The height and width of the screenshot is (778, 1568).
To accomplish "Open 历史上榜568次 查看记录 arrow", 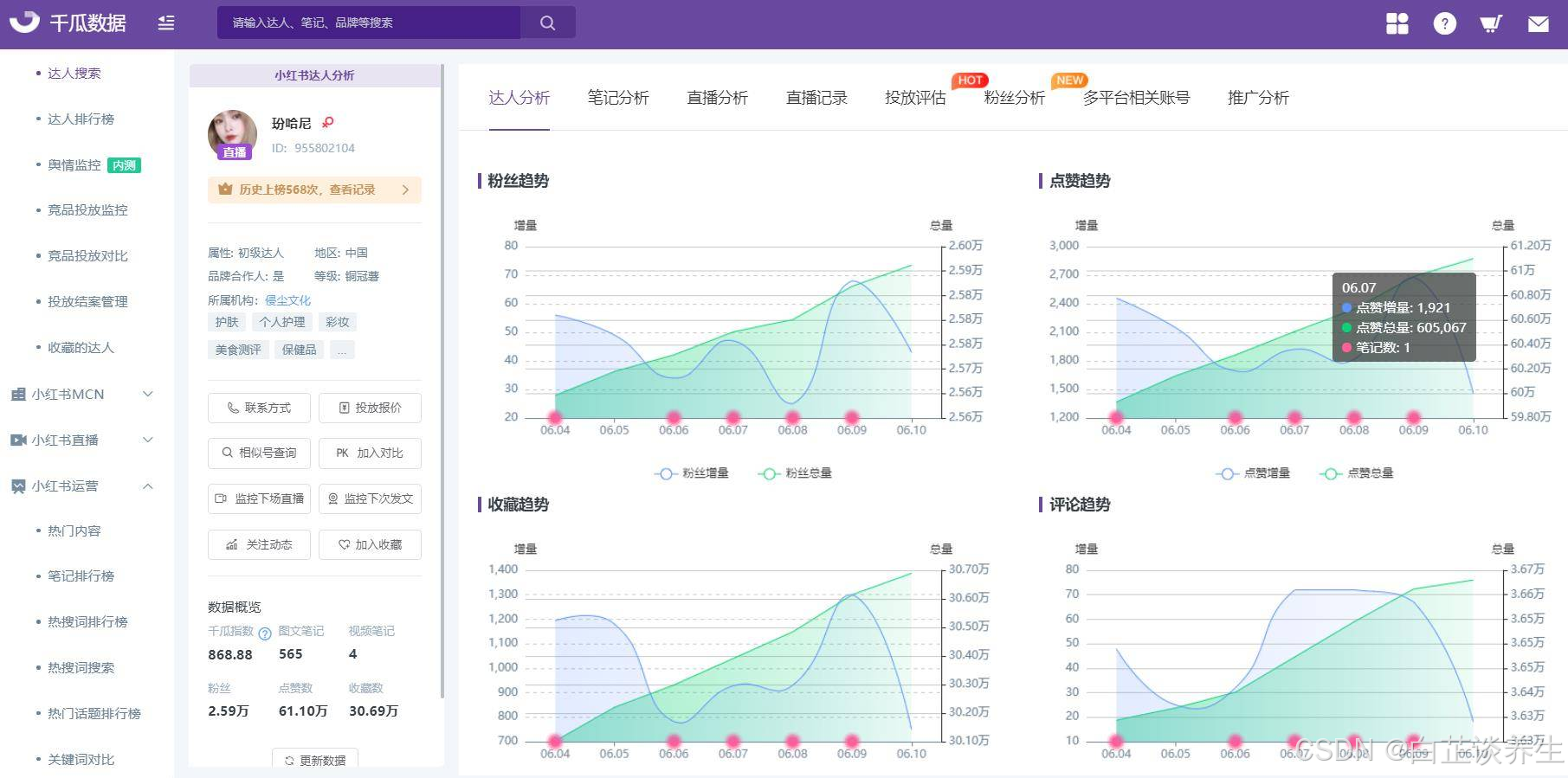I will (x=405, y=190).
